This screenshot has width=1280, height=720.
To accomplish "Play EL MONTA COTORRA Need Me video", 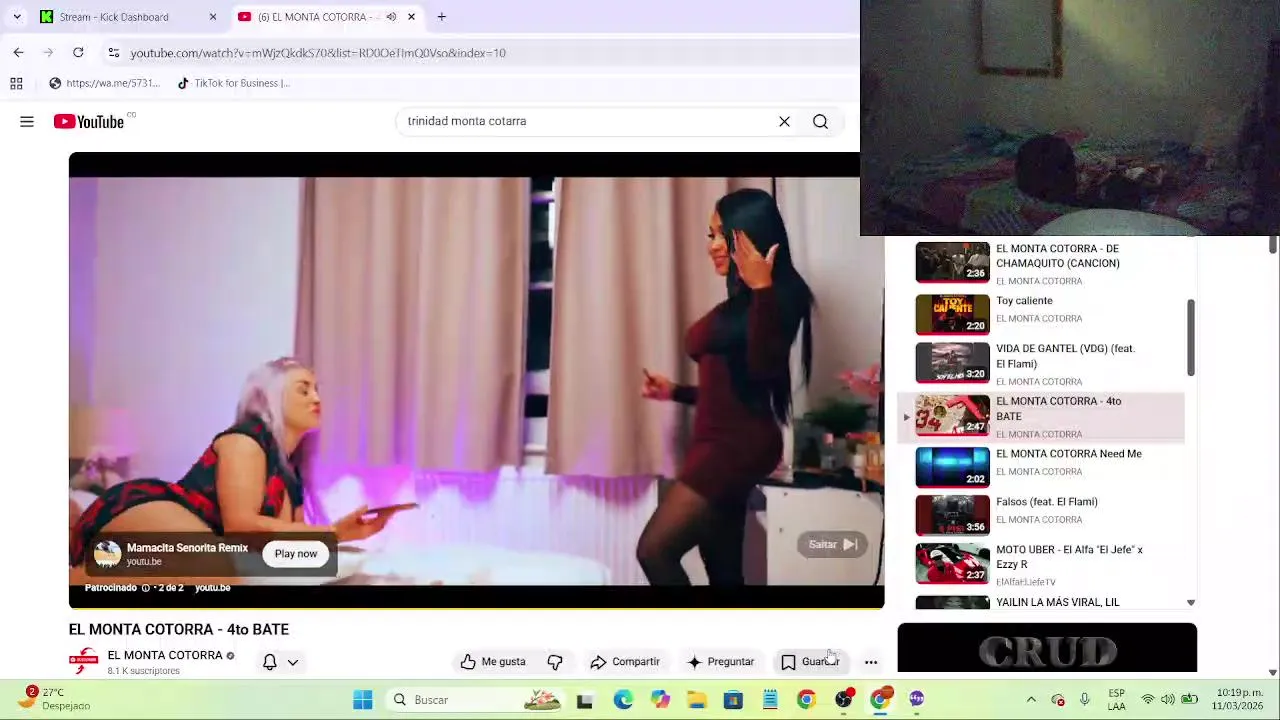I will pyautogui.click(x=1040, y=466).
